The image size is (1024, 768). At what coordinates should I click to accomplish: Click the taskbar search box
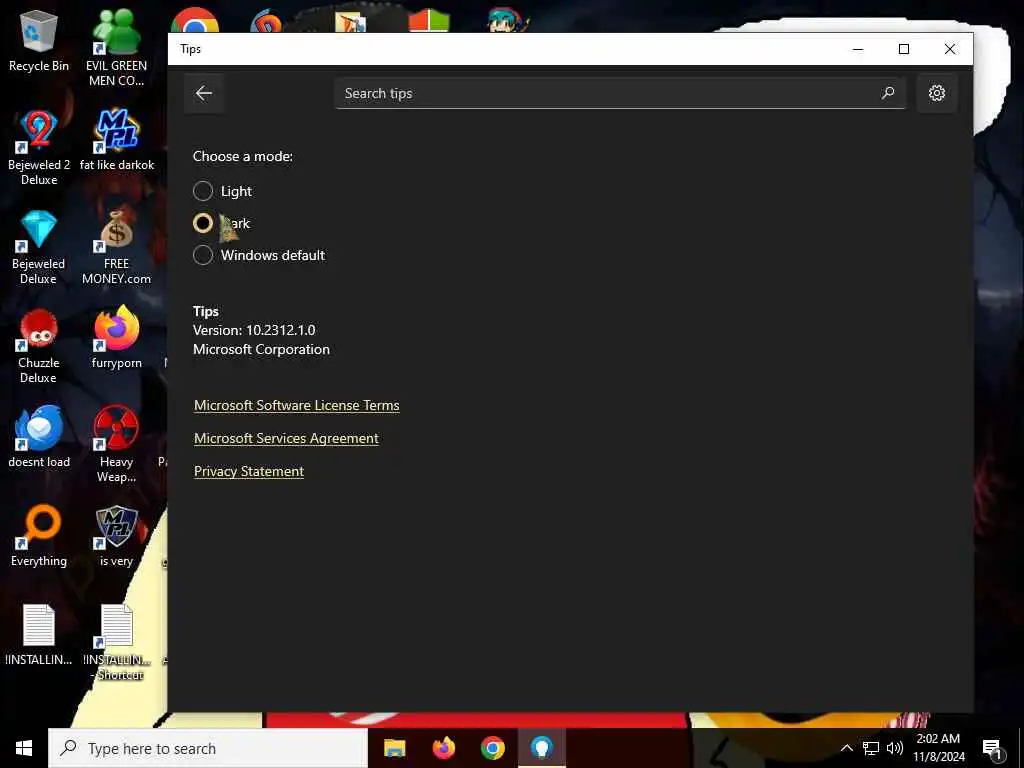tap(208, 748)
